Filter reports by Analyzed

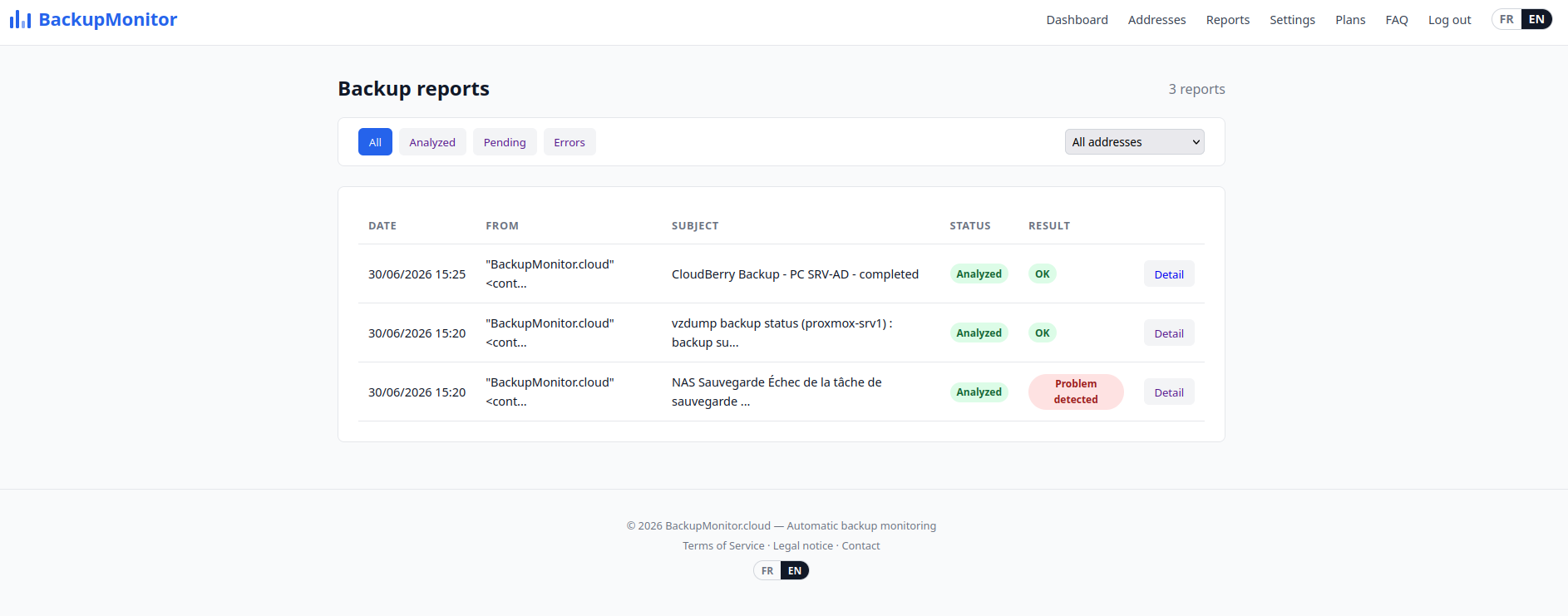pyautogui.click(x=432, y=142)
